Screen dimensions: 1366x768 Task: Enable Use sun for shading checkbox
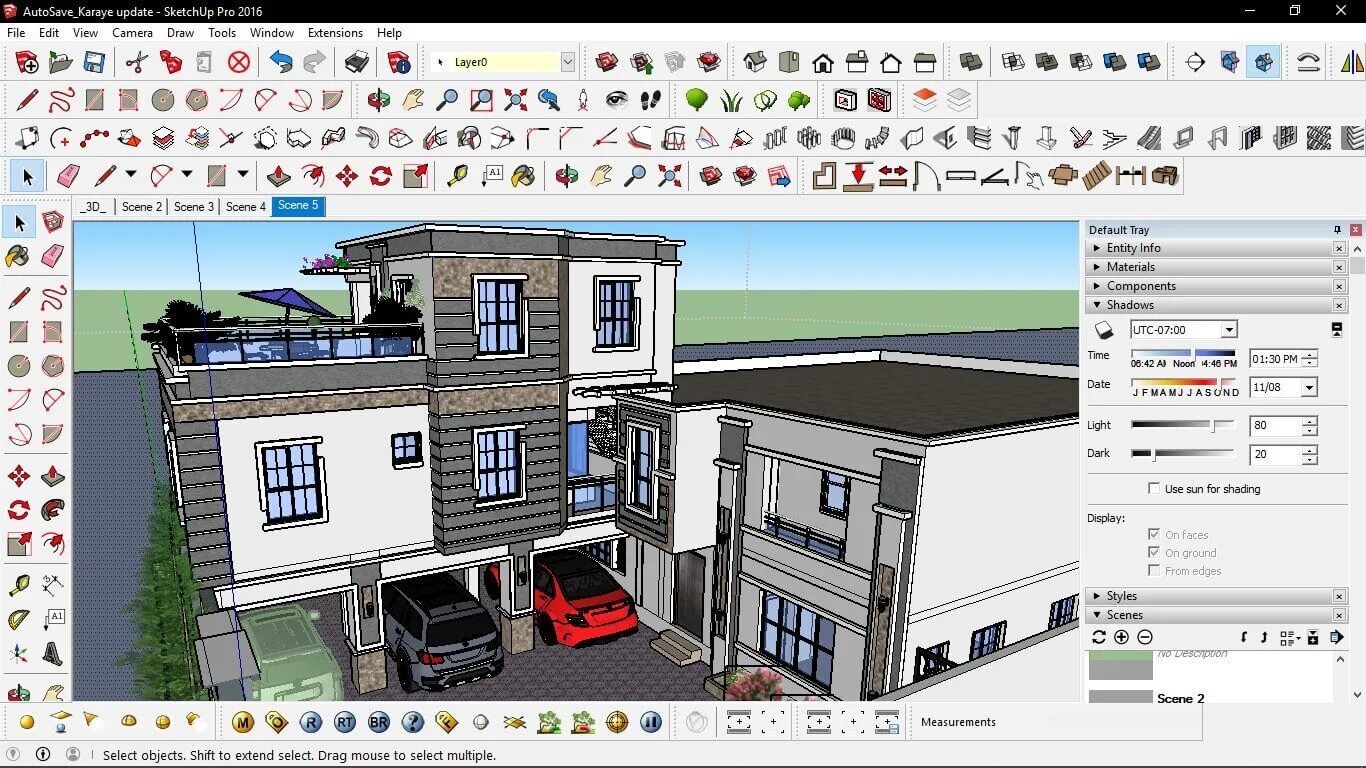click(x=1155, y=489)
